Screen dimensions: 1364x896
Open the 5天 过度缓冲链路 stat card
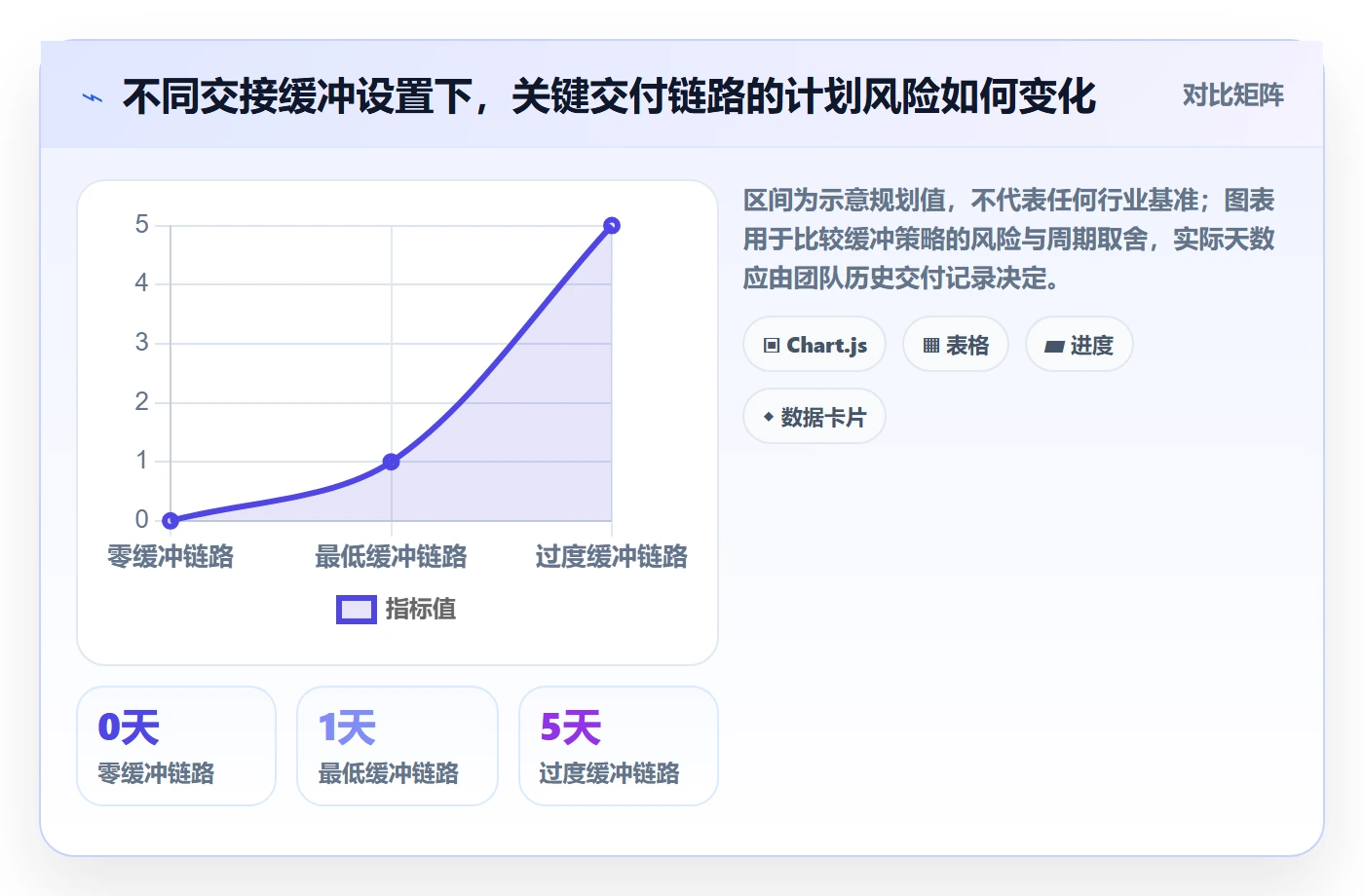(x=619, y=746)
